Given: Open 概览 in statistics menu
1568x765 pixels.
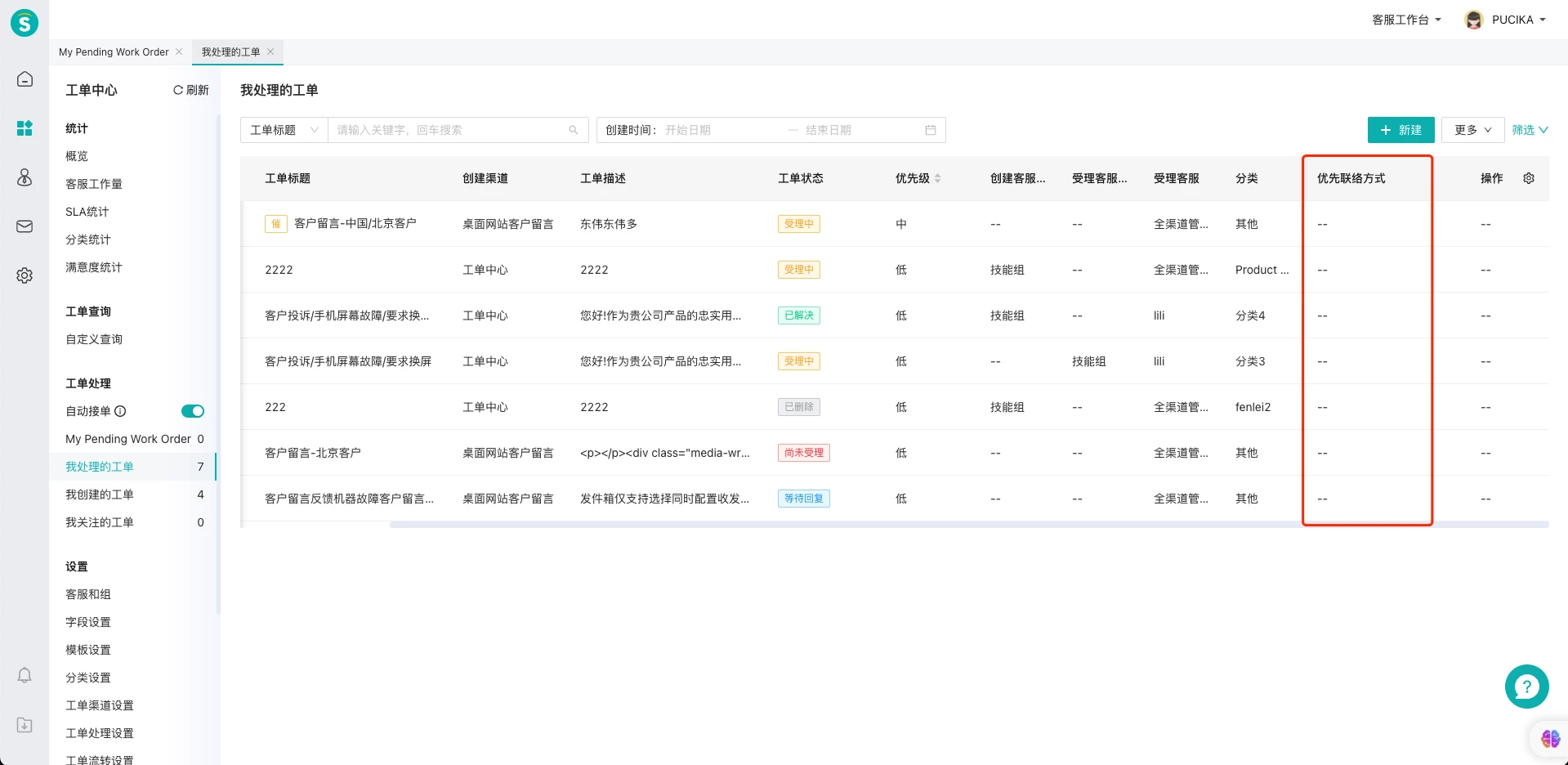Looking at the screenshot, I should pyautogui.click(x=77, y=156).
